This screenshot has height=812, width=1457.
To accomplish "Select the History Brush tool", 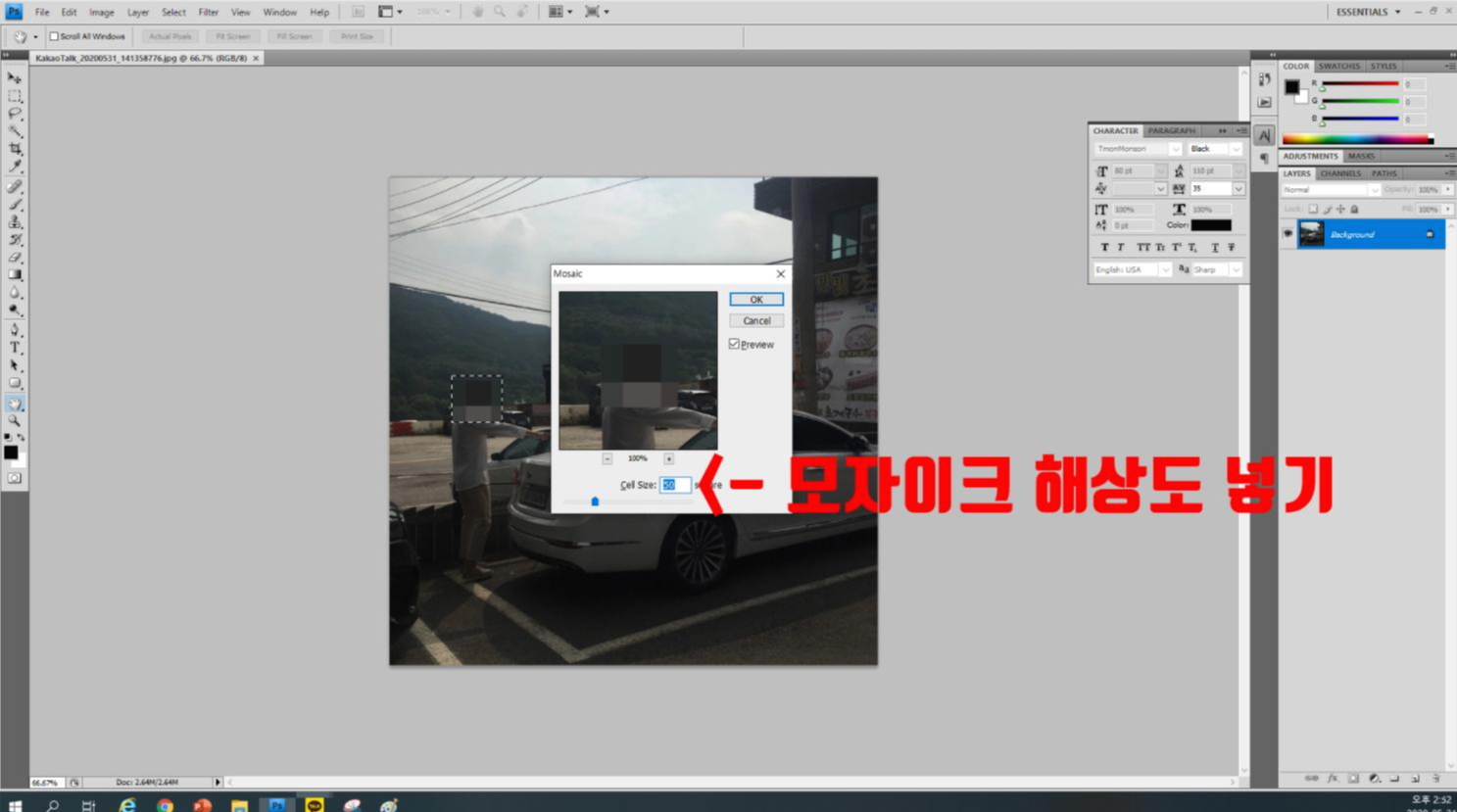I will pyautogui.click(x=15, y=240).
